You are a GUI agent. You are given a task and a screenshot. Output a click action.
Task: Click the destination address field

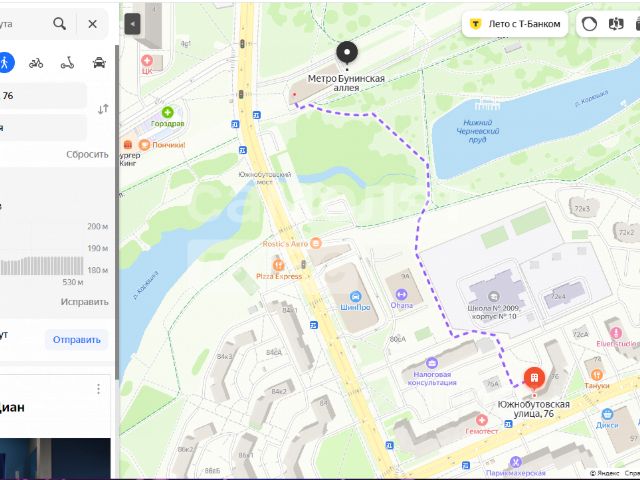coord(43,128)
